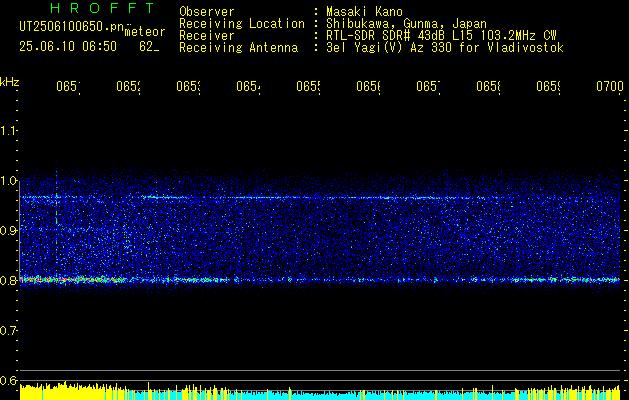Click the 1.1 frequency axis label
The height and width of the screenshot is (400, 629).
click(8, 130)
